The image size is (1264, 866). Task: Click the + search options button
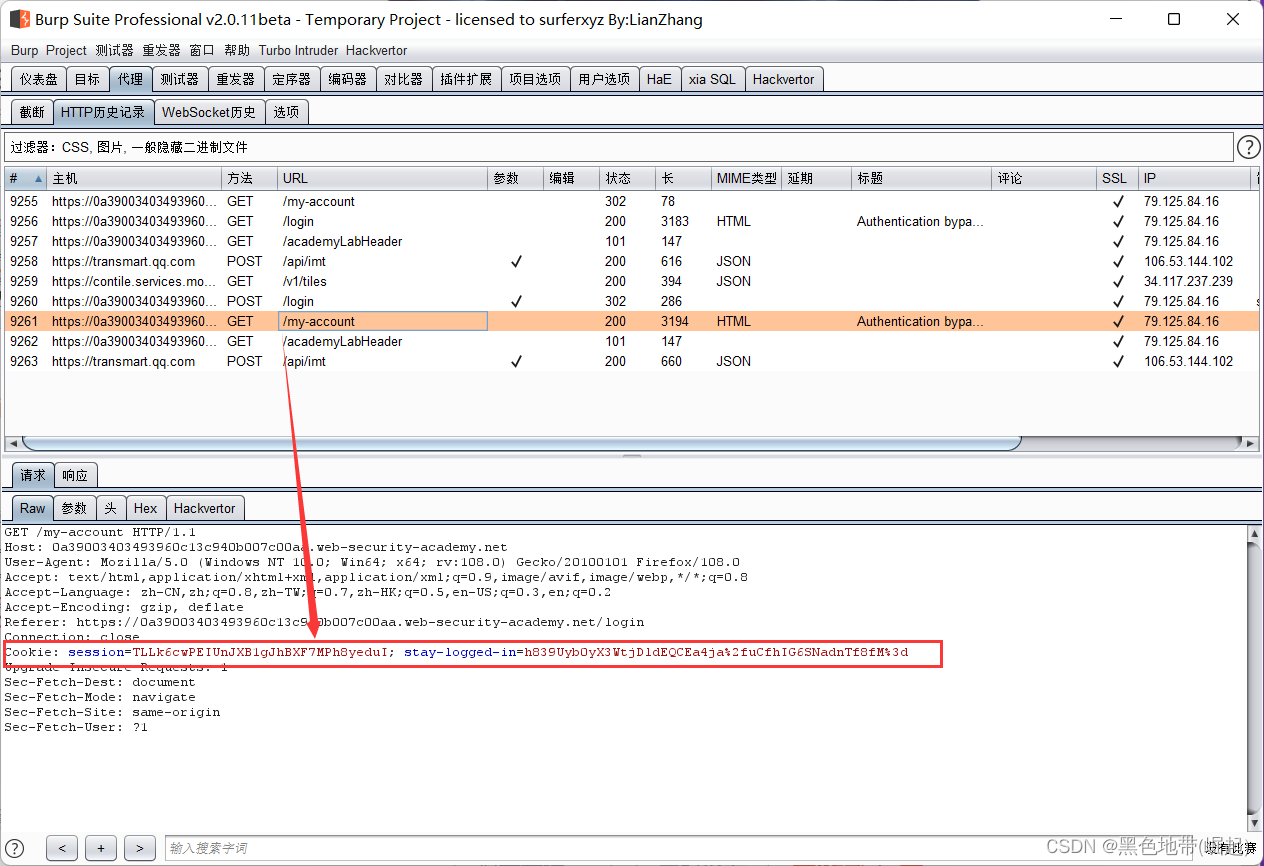tap(101, 848)
